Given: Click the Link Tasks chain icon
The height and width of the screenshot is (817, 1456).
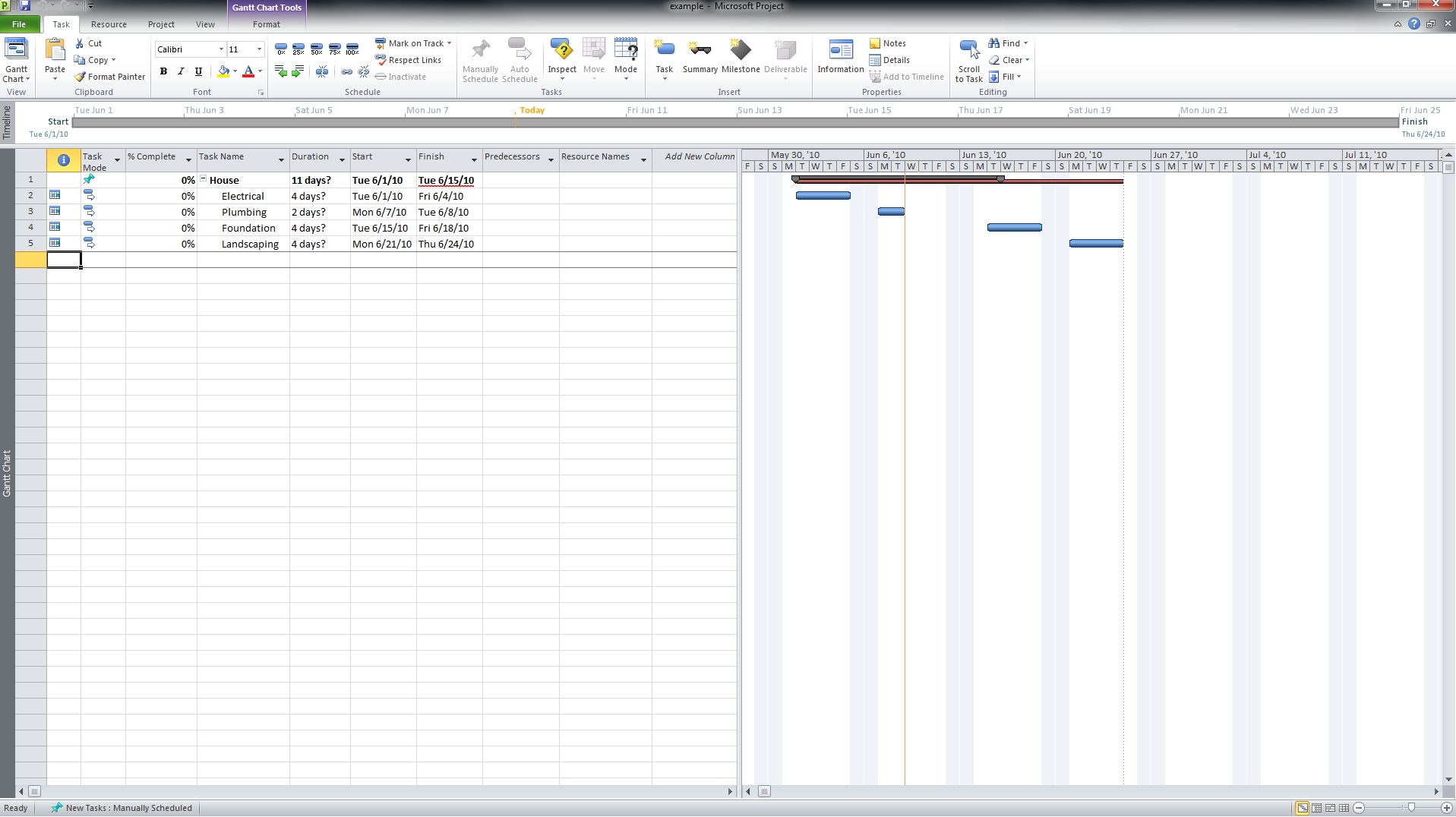Looking at the screenshot, I should point(346,72).
